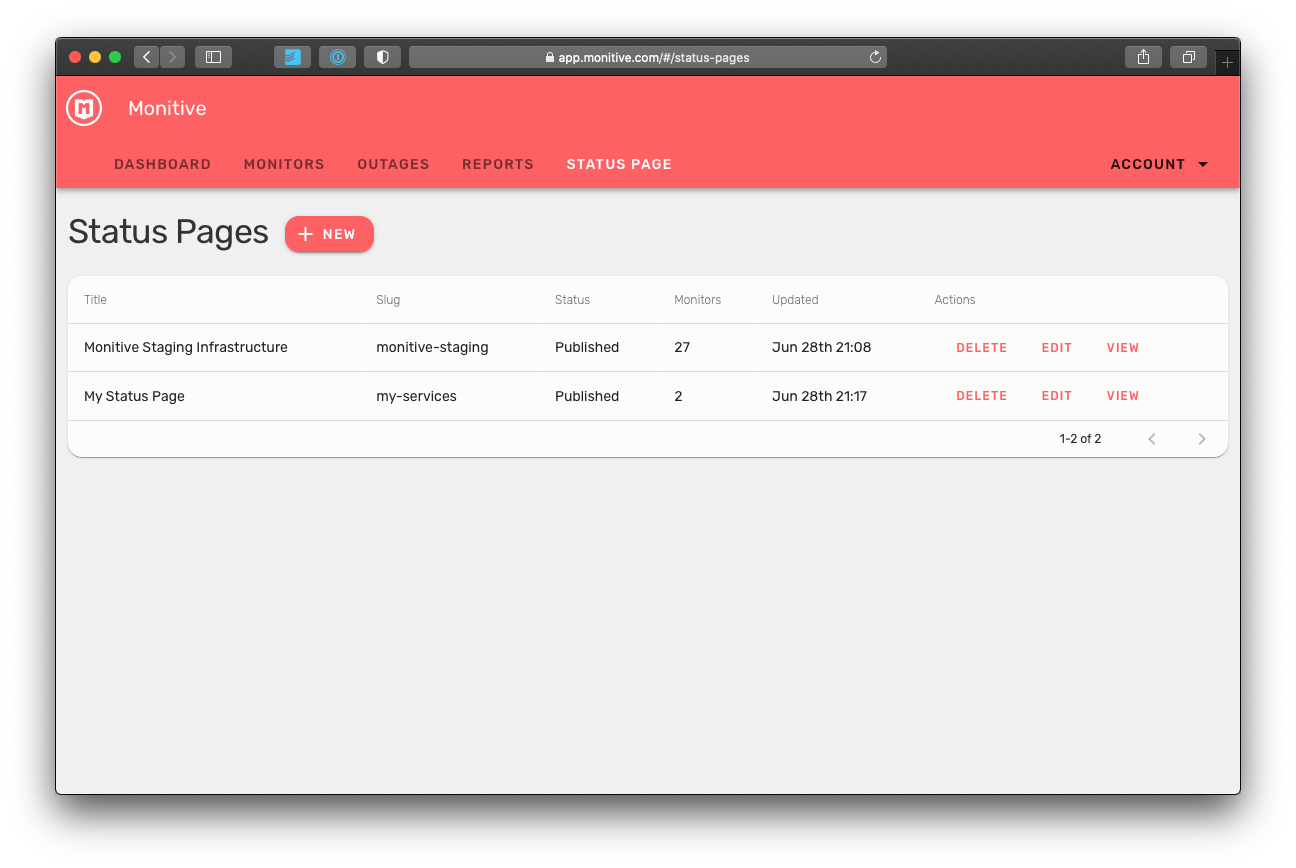The width and height of the screenshot is (1296, 868).
Task: Click Safari's forward arrow
Action: (x=172, y=57)
